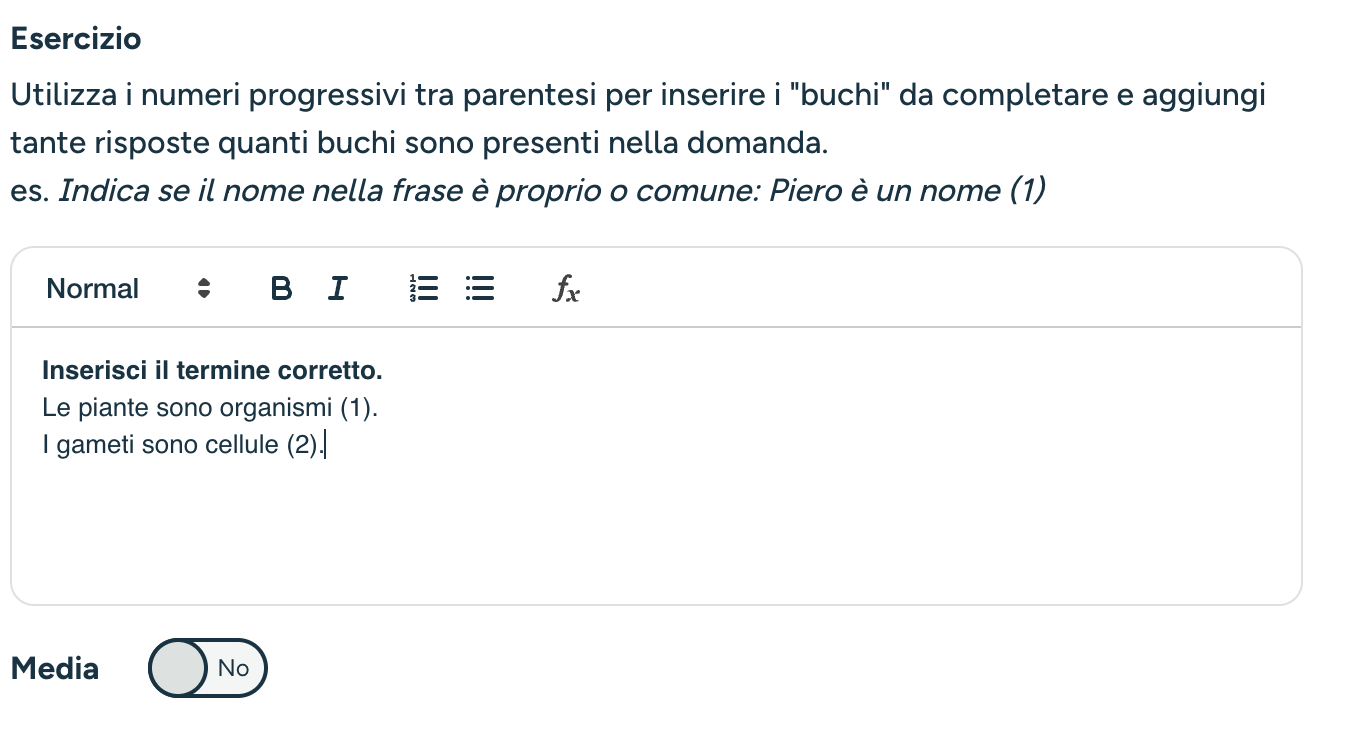Place cursor after the (1) placeholder
This screenshot has width=1362, height=748.
374,408
